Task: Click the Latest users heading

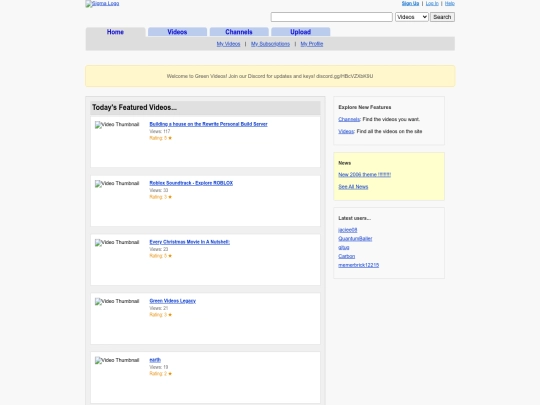Action: tap(354, 218)
